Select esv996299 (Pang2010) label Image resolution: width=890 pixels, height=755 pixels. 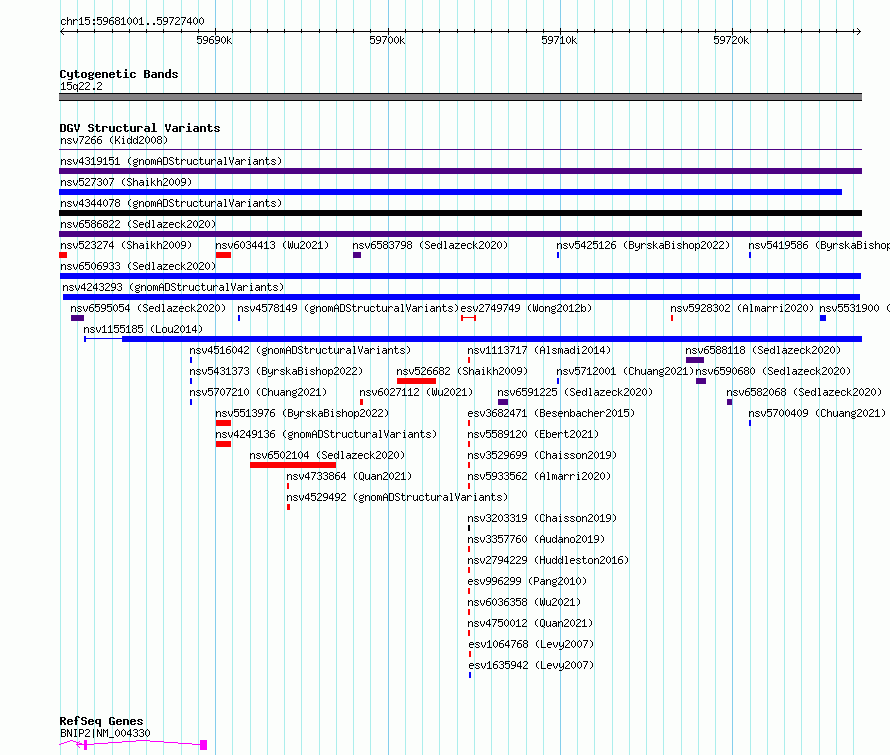[x=527, y=581]
